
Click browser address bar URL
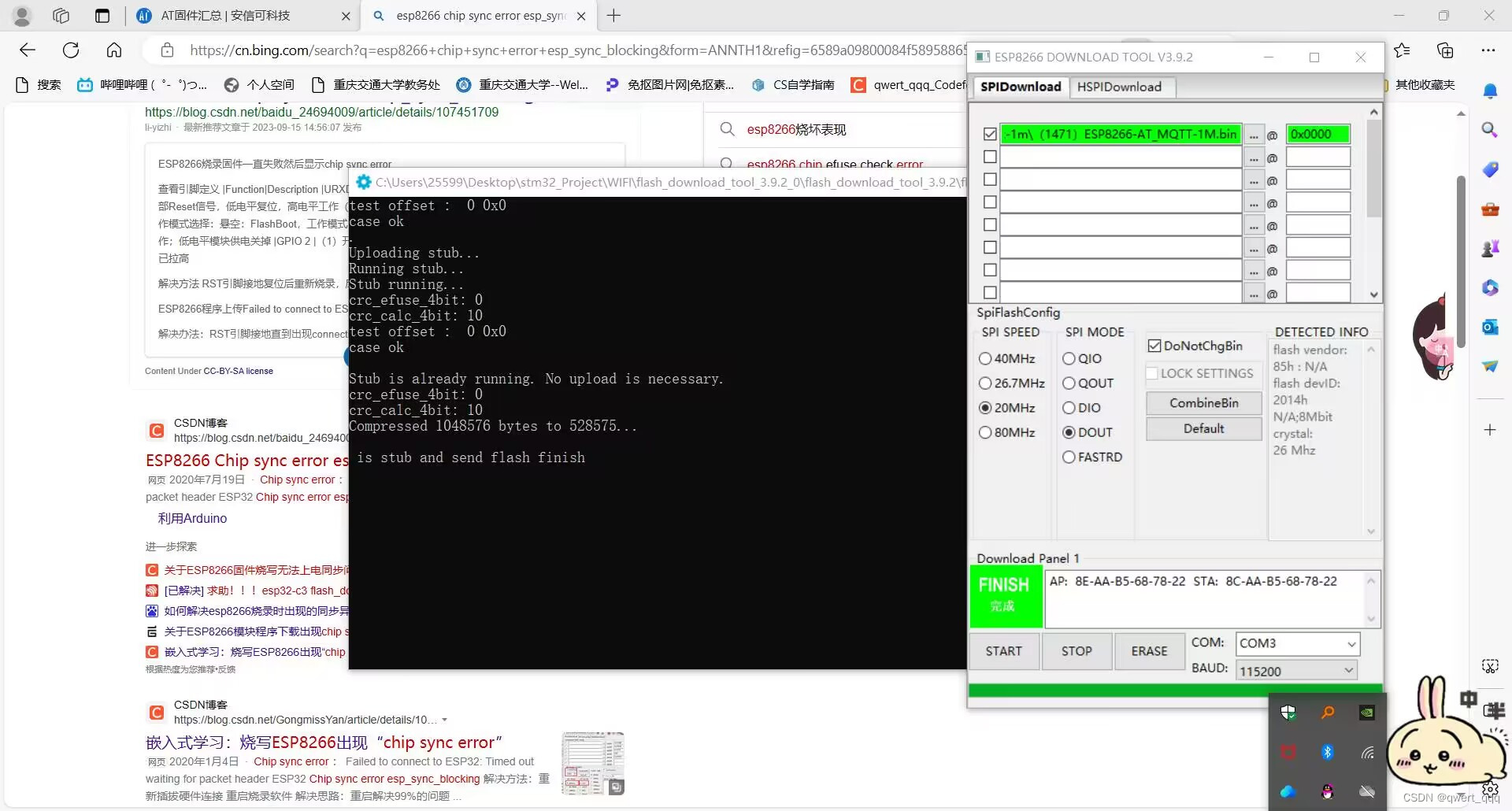[x=576, y=50]
